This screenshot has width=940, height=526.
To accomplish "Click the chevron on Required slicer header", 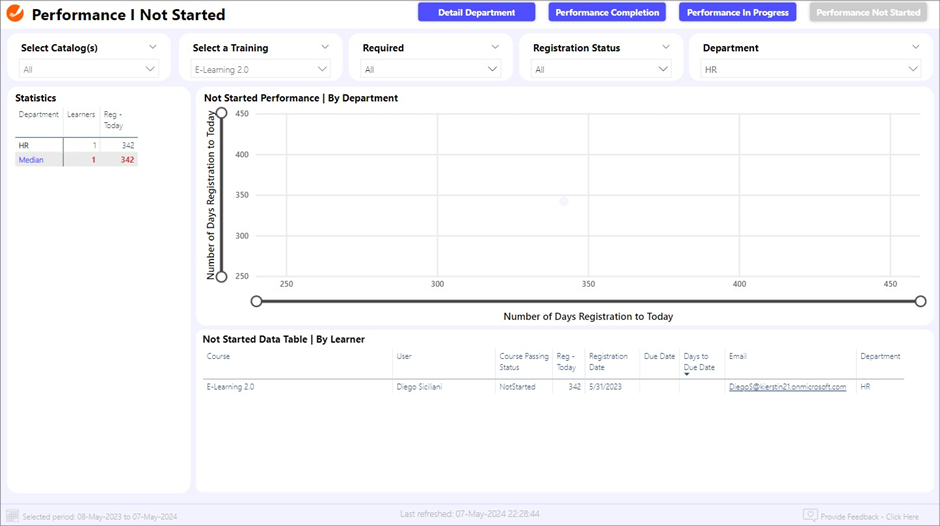I will tap(495, 47).
